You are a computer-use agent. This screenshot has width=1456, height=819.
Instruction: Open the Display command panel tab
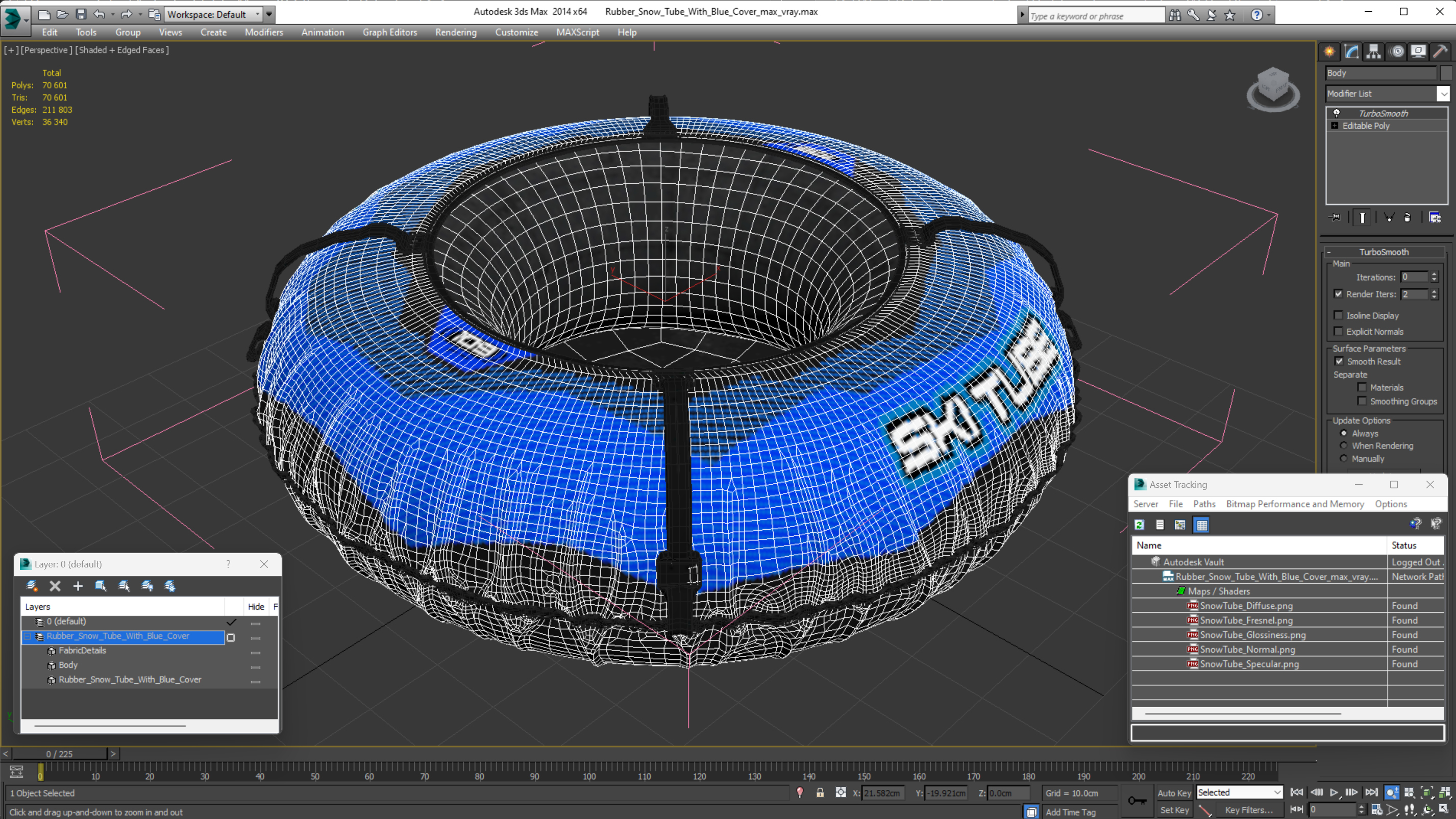click(x=1418, y=52)
